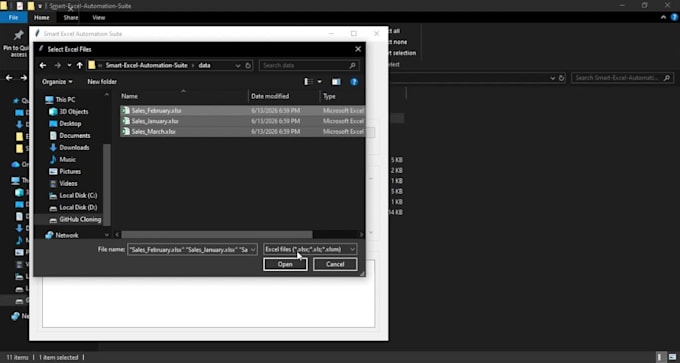680x363 pixels.
Task: Refresh the Explorer window address bar
Action: tap(562, 78)
